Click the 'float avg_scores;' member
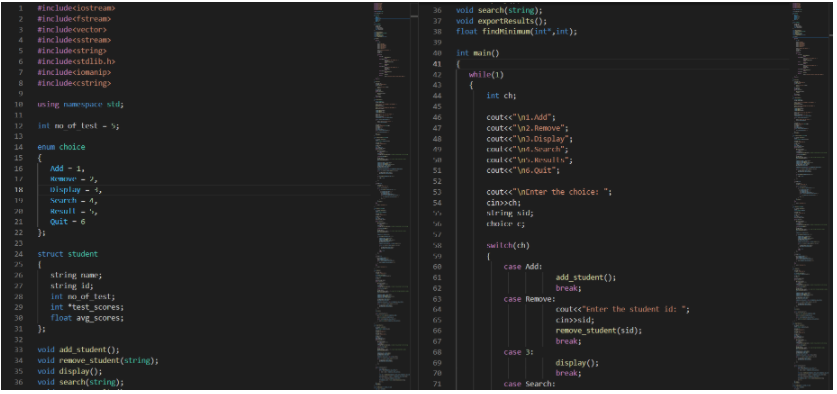The width and height of the screenshot is (837, 394). [x=86, y=318]
